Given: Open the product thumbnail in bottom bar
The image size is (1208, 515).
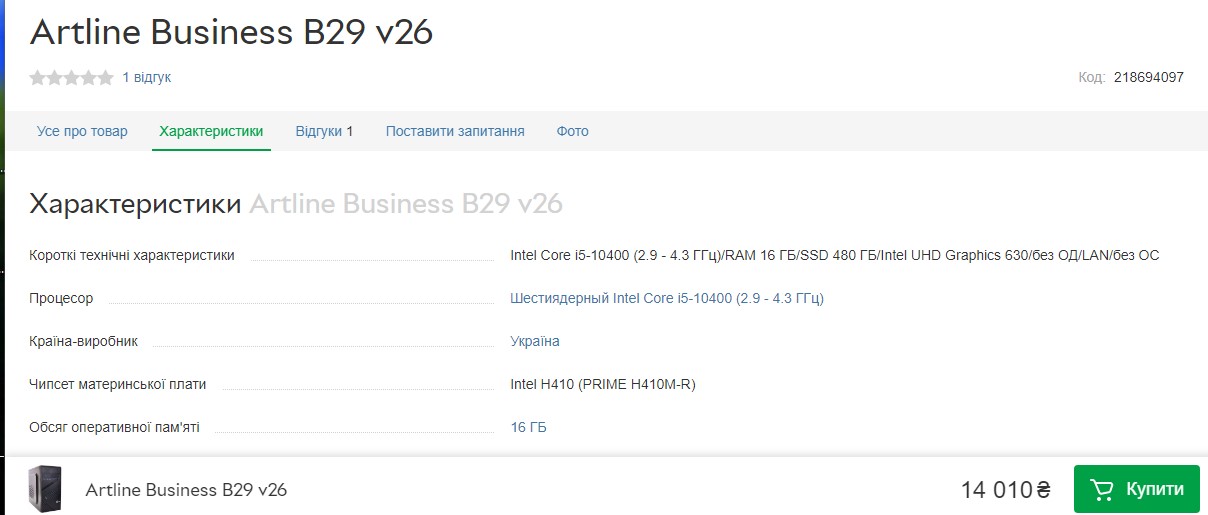Looking at the screenshot, I should 45,489.
